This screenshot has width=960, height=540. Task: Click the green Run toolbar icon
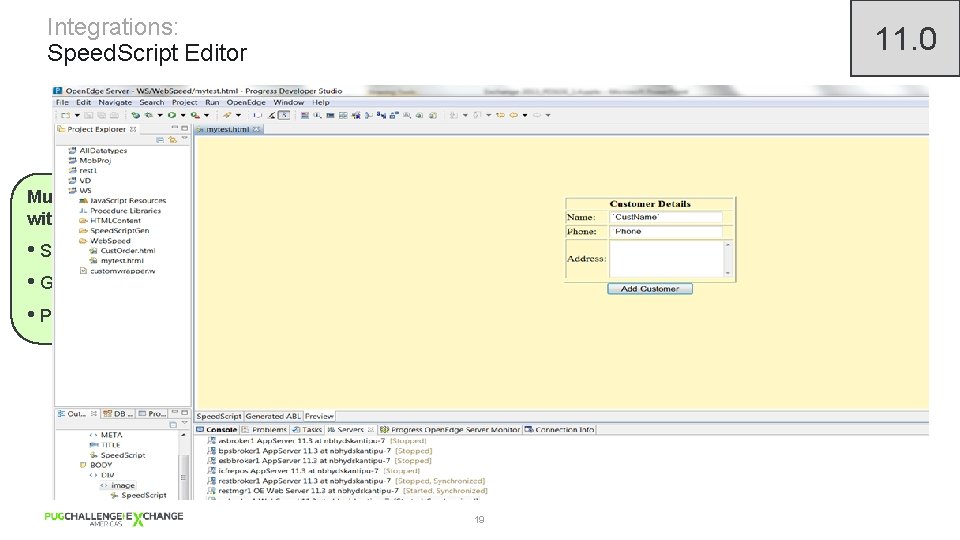172,115
